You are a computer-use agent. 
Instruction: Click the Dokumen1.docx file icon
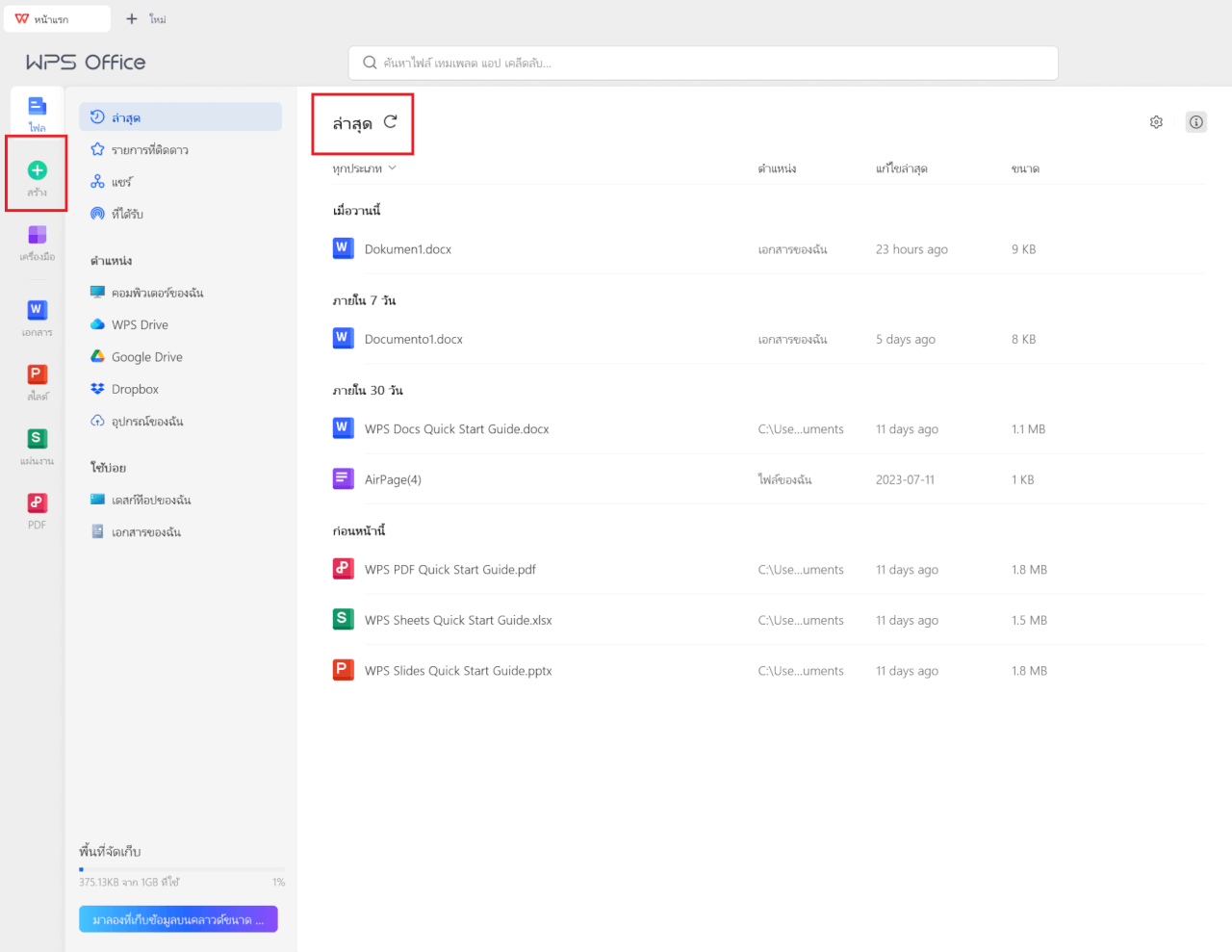click(x=343, y=248)
